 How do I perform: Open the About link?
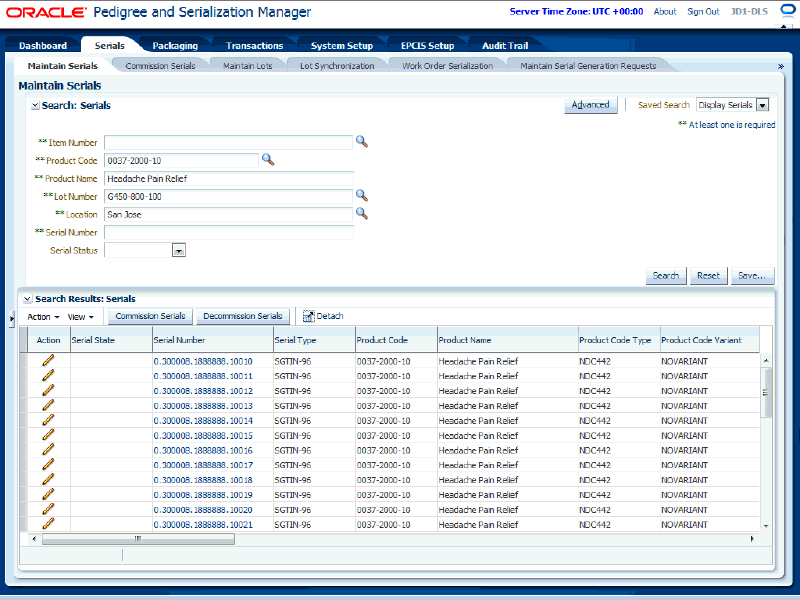click(665, 11)
